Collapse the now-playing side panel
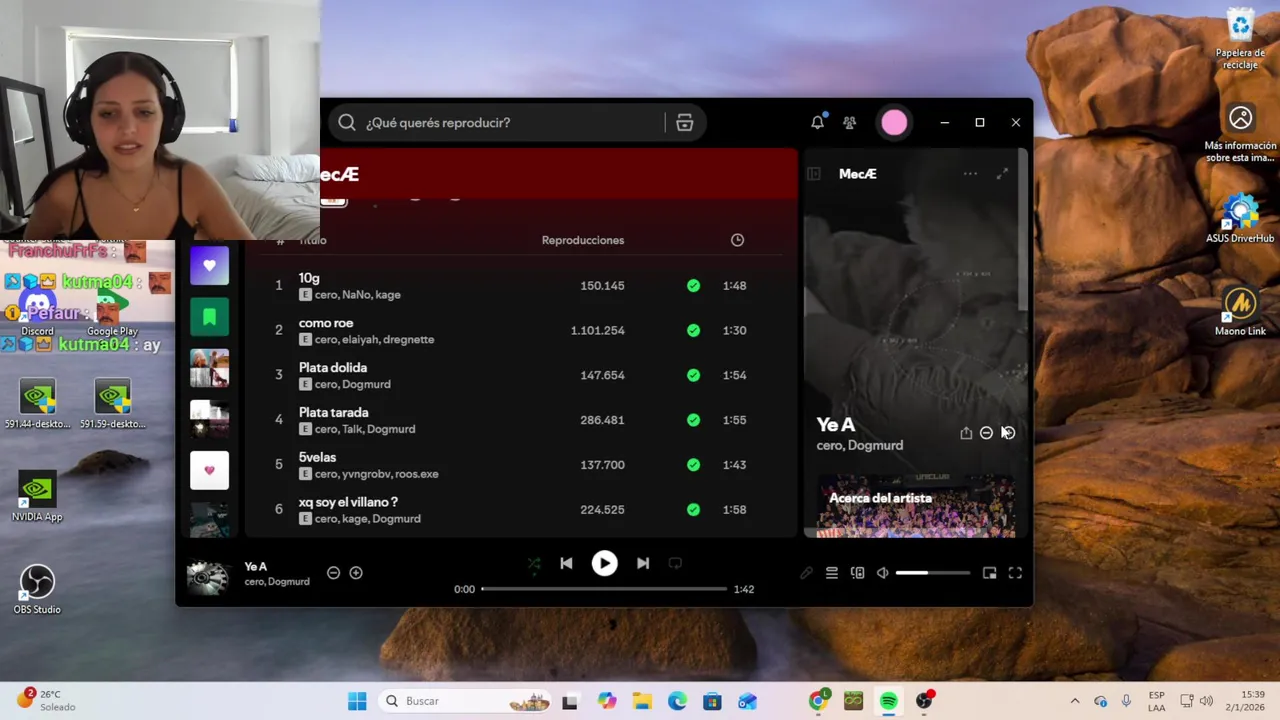 click(814, 174)
